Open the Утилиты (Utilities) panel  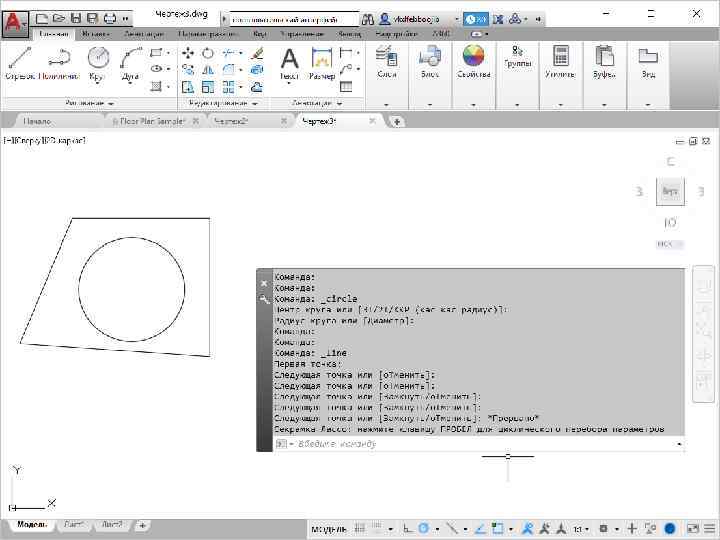[x=560, y=62]
